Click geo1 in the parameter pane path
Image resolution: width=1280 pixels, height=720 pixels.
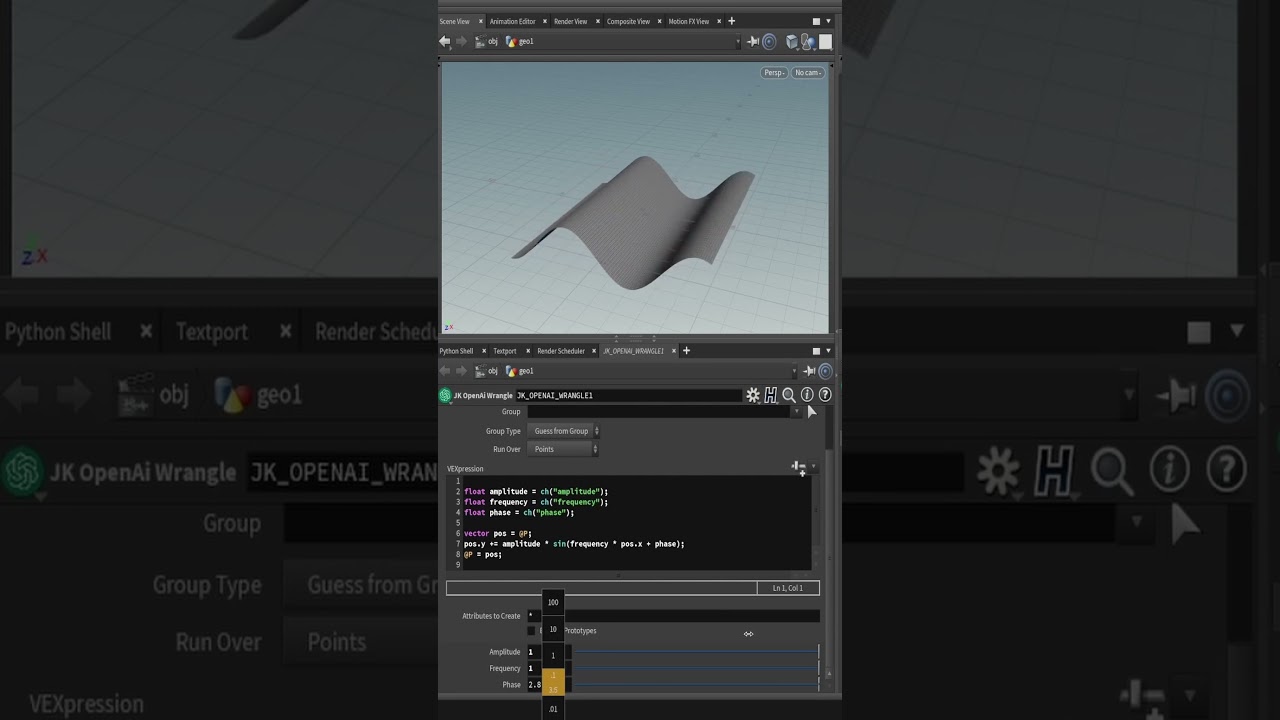[x=520, y=371]
